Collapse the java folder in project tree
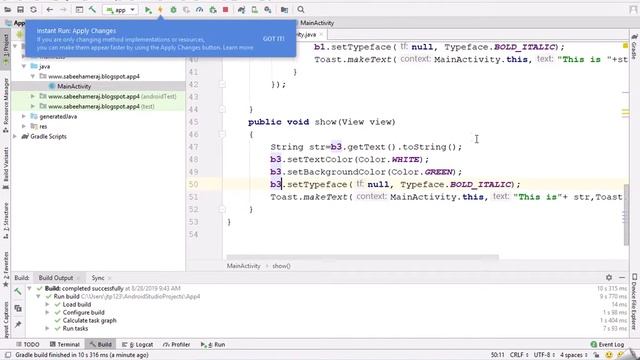This screenshot has height=360, width=640. coord(24,66)
